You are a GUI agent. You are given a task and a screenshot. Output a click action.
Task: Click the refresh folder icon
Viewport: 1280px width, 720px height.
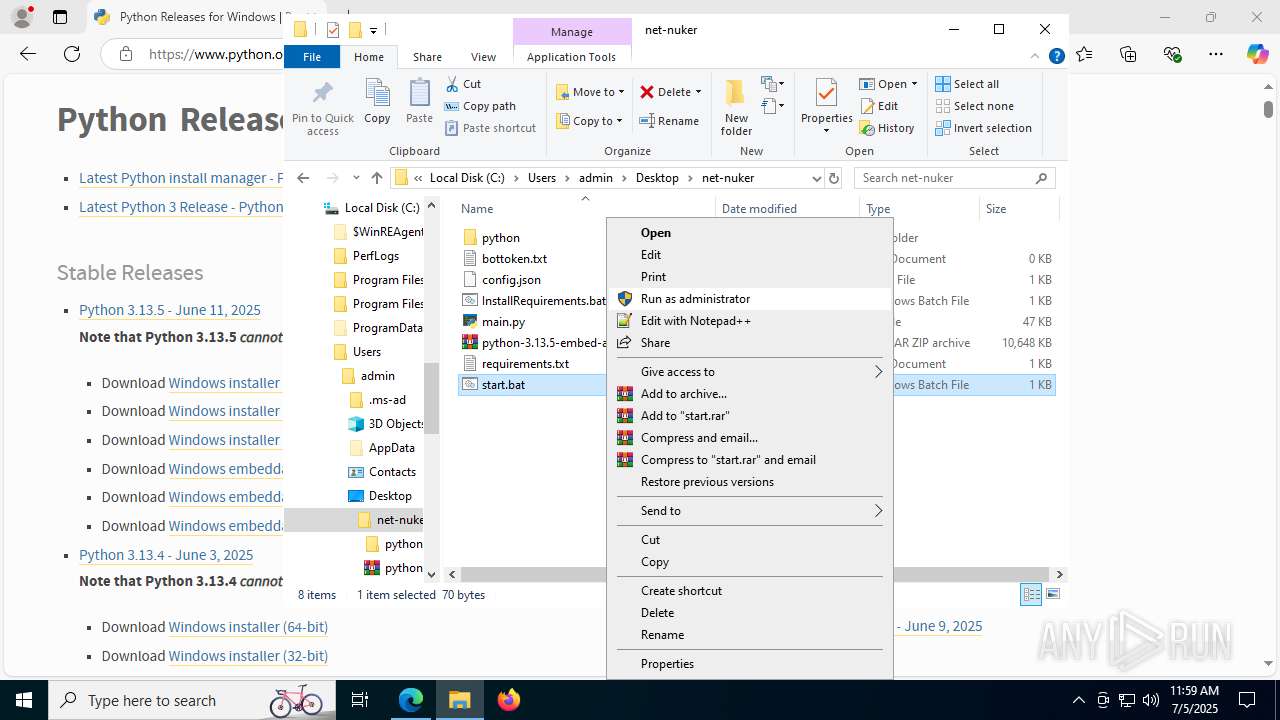pyautogui.click(x=834, y=178)
